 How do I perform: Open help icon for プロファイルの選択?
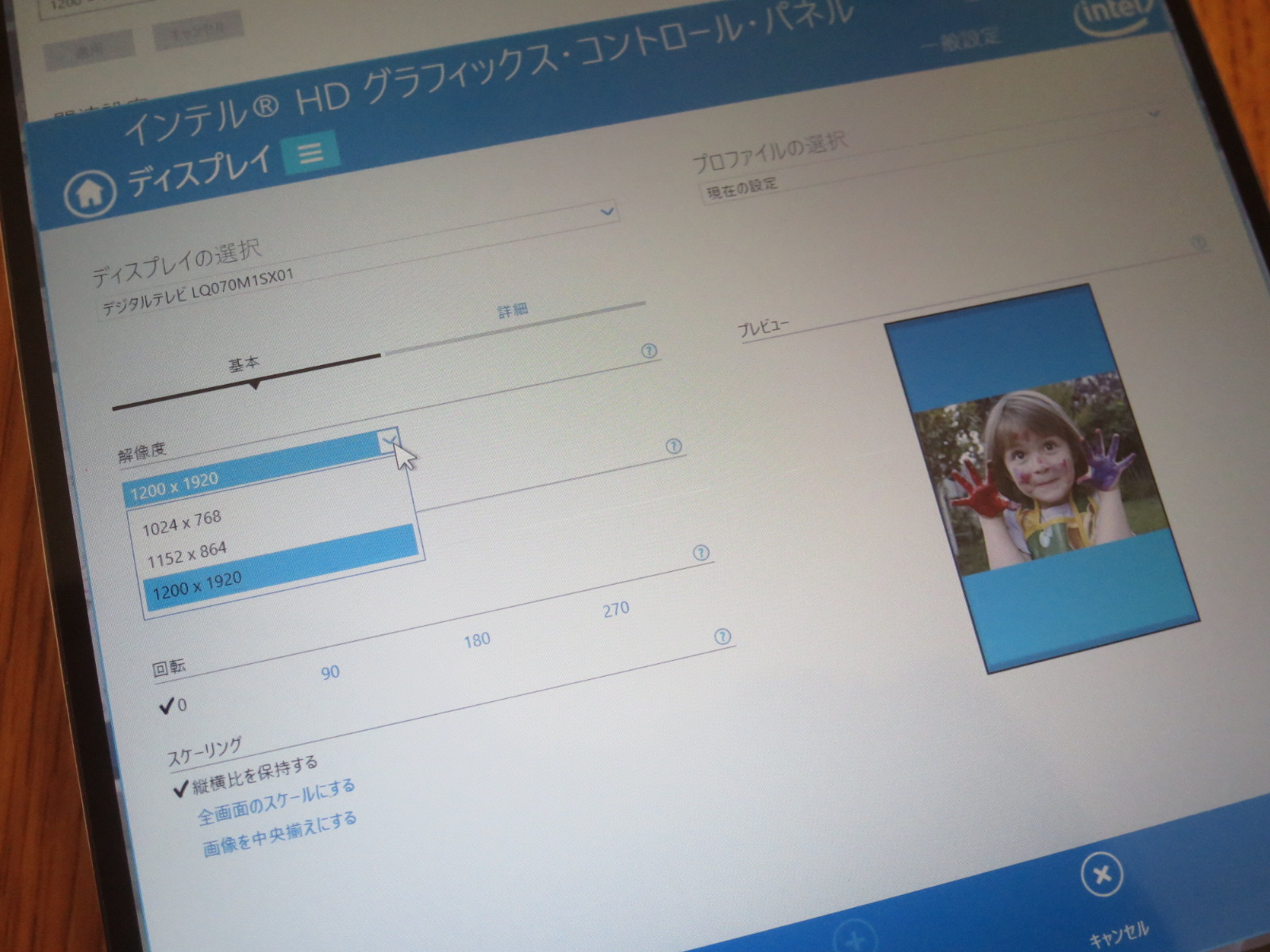coord(1199,242)
